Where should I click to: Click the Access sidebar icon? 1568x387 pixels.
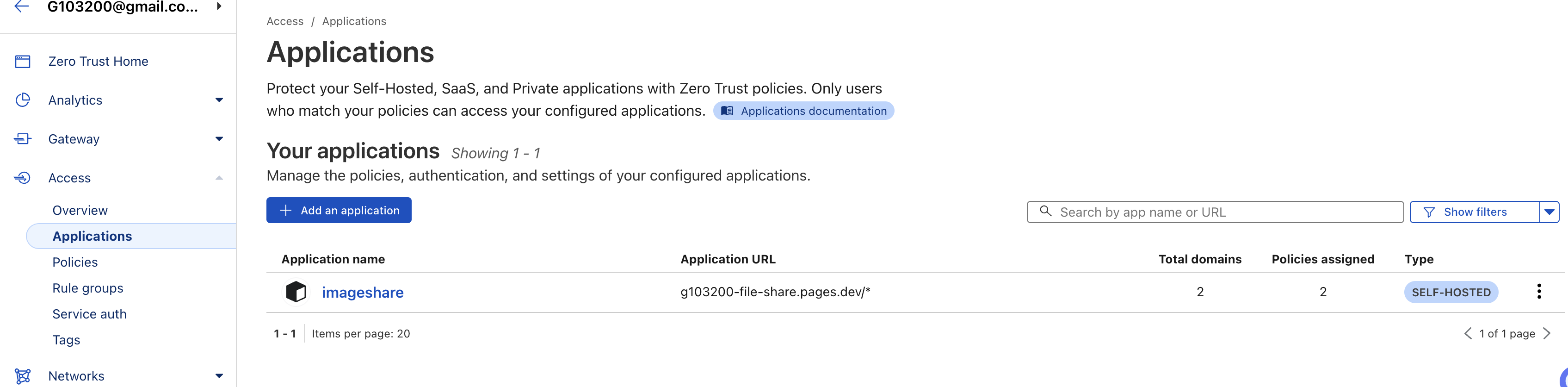[x=23, y=178]
